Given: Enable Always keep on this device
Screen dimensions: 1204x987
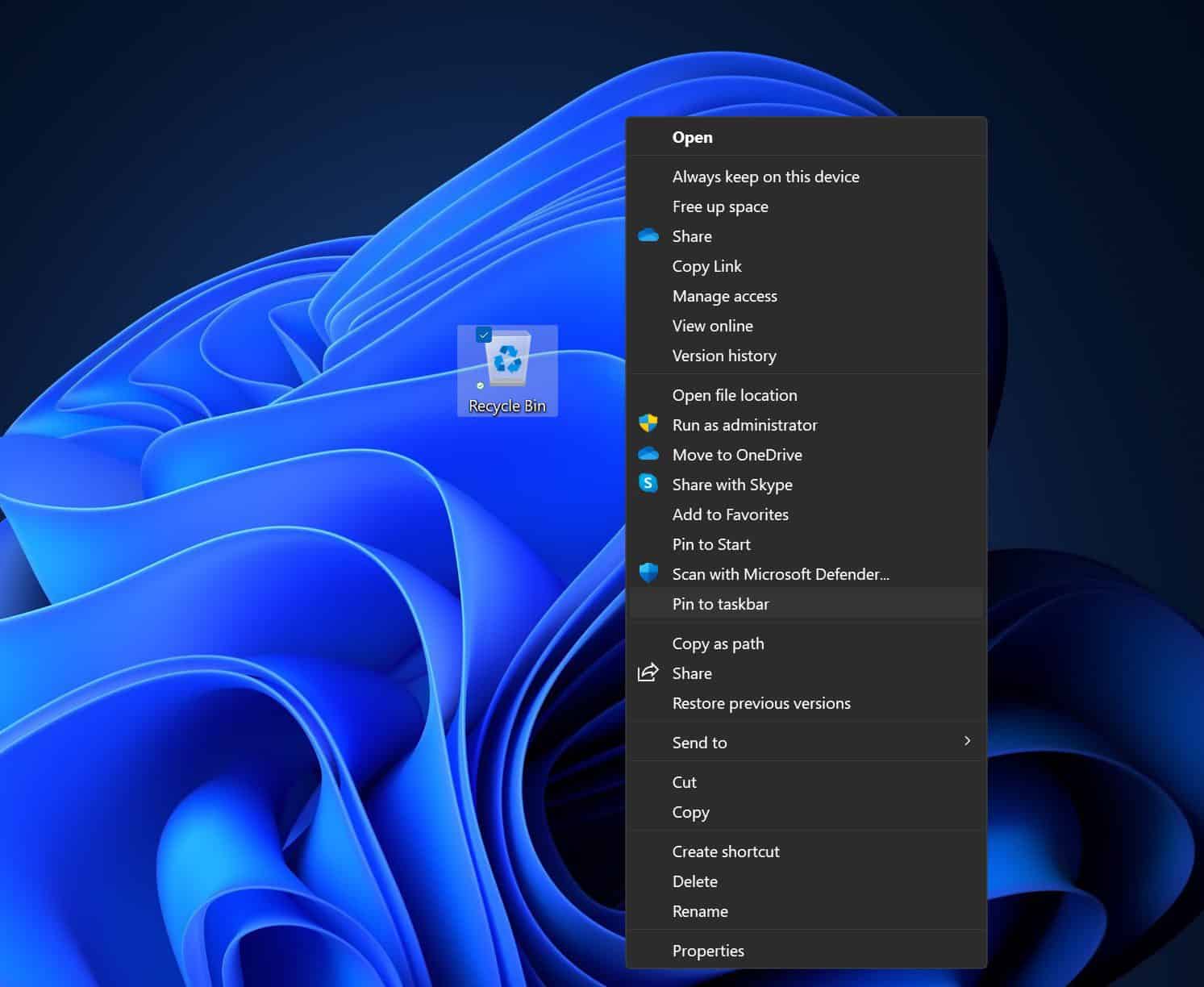Looking at the screenshot, I should pyautogui.click(x=765, y=176).
